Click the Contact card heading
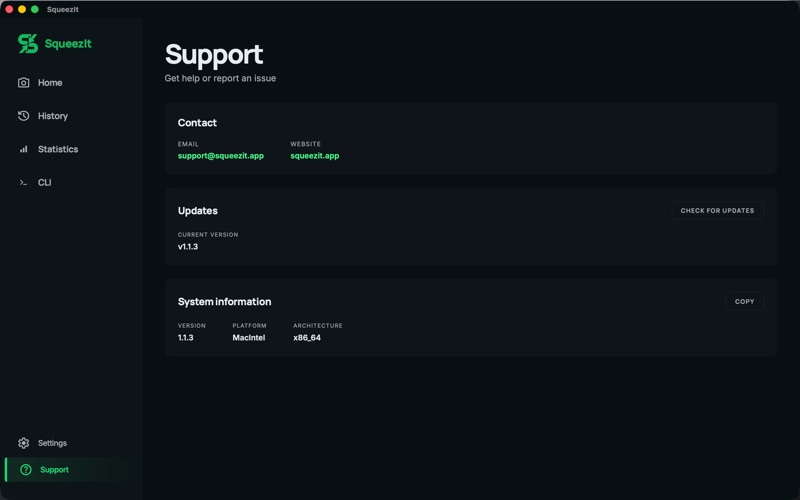The image size is (800, 500). pyautogui.click(x=197, y=122)
